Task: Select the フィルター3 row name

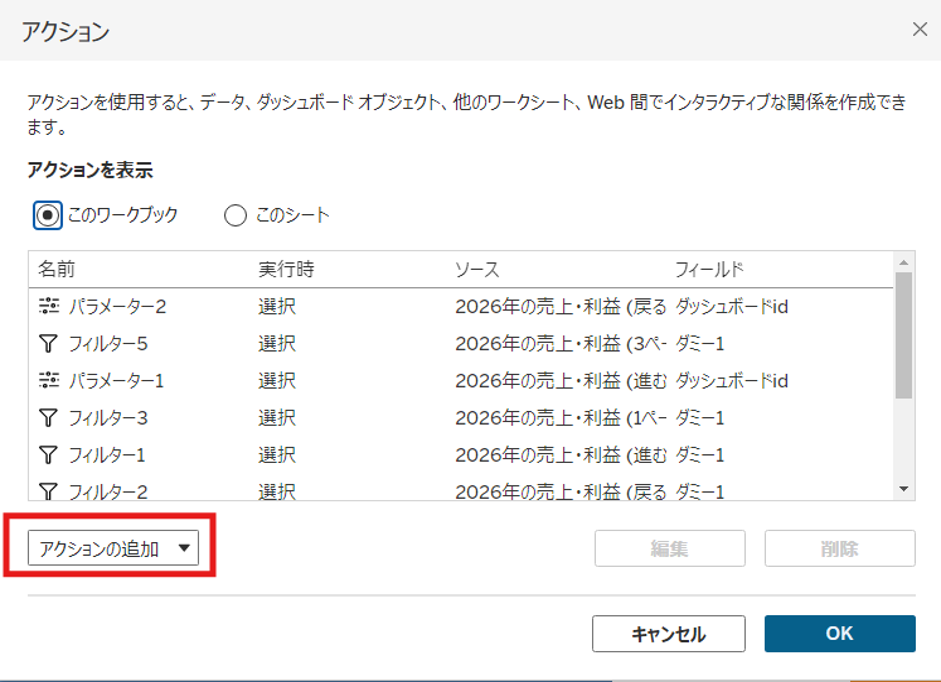Action: tap(108, 418)
